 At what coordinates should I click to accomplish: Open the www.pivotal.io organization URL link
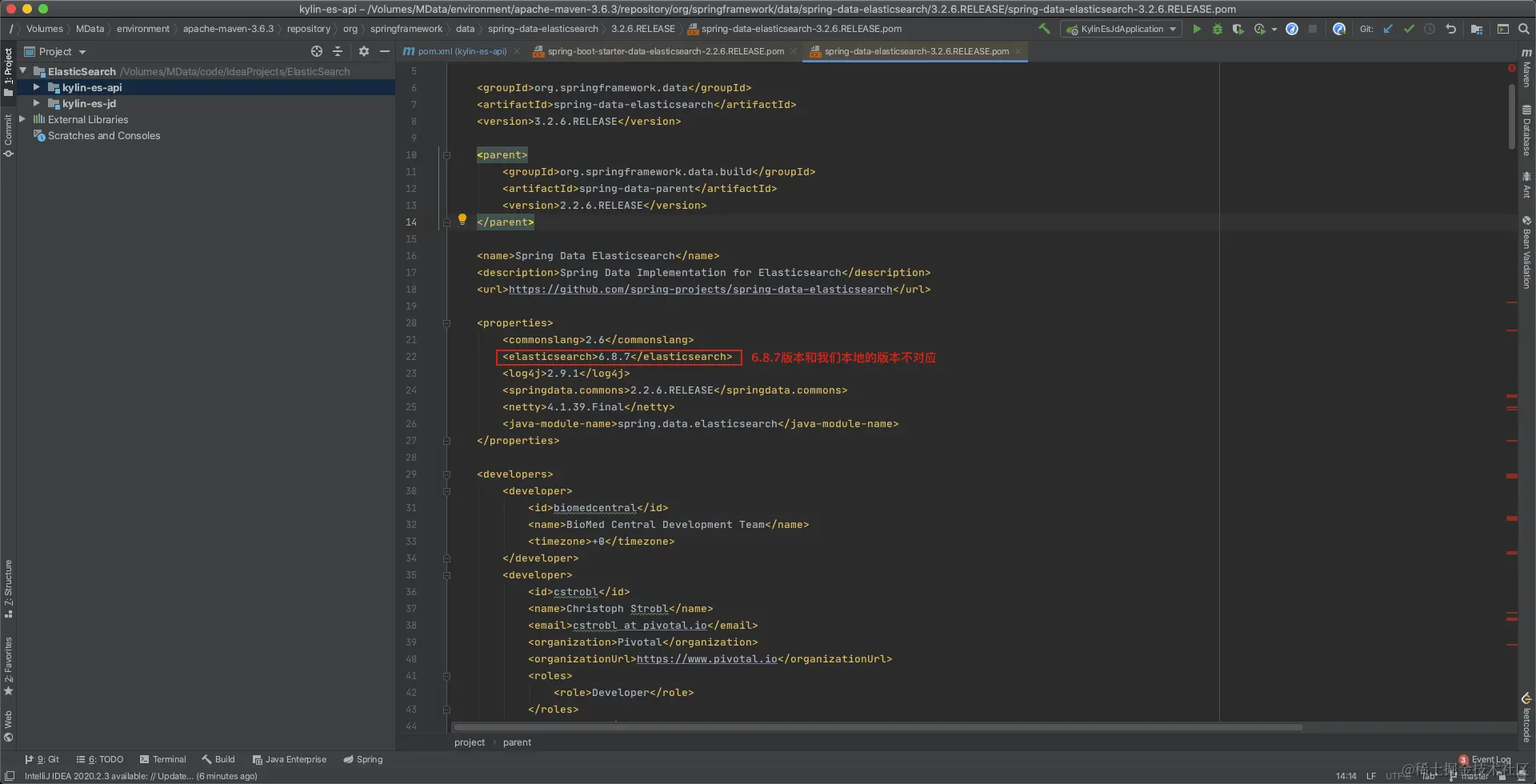[x=707, y=659]
